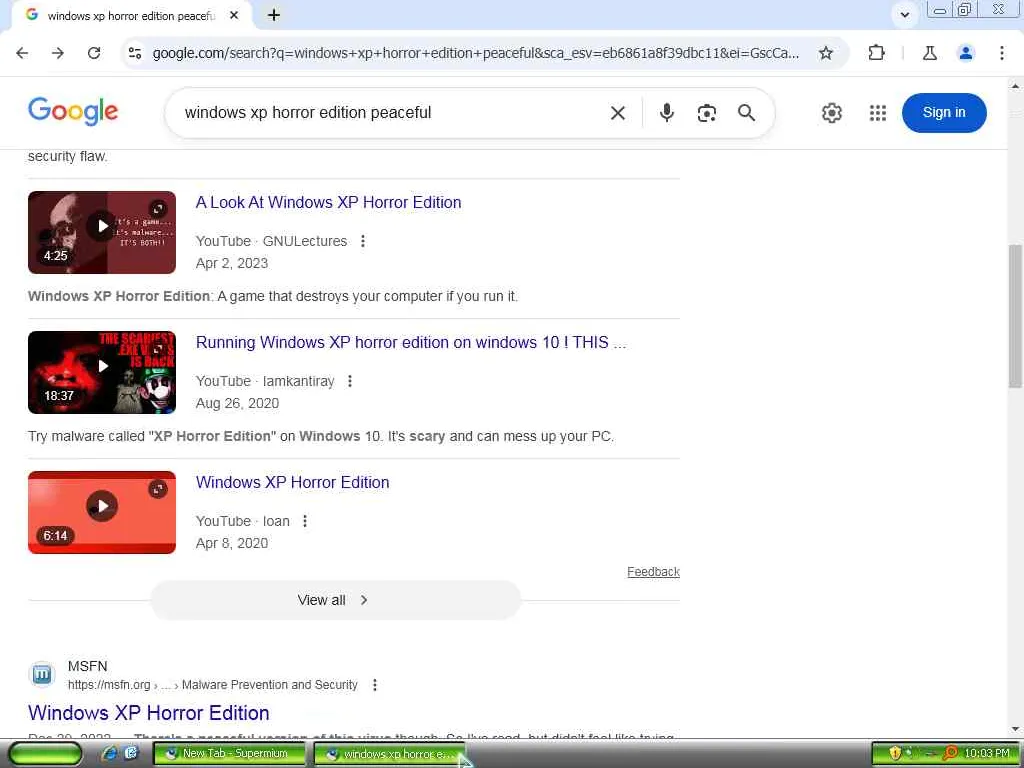Open more options for the MSFN result

[x=374, y=684]
